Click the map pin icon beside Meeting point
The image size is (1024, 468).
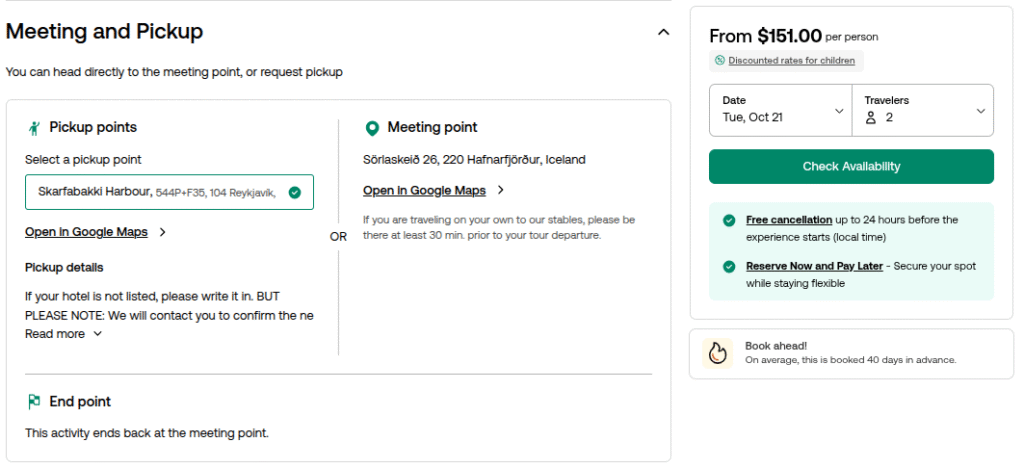point(372,128)
